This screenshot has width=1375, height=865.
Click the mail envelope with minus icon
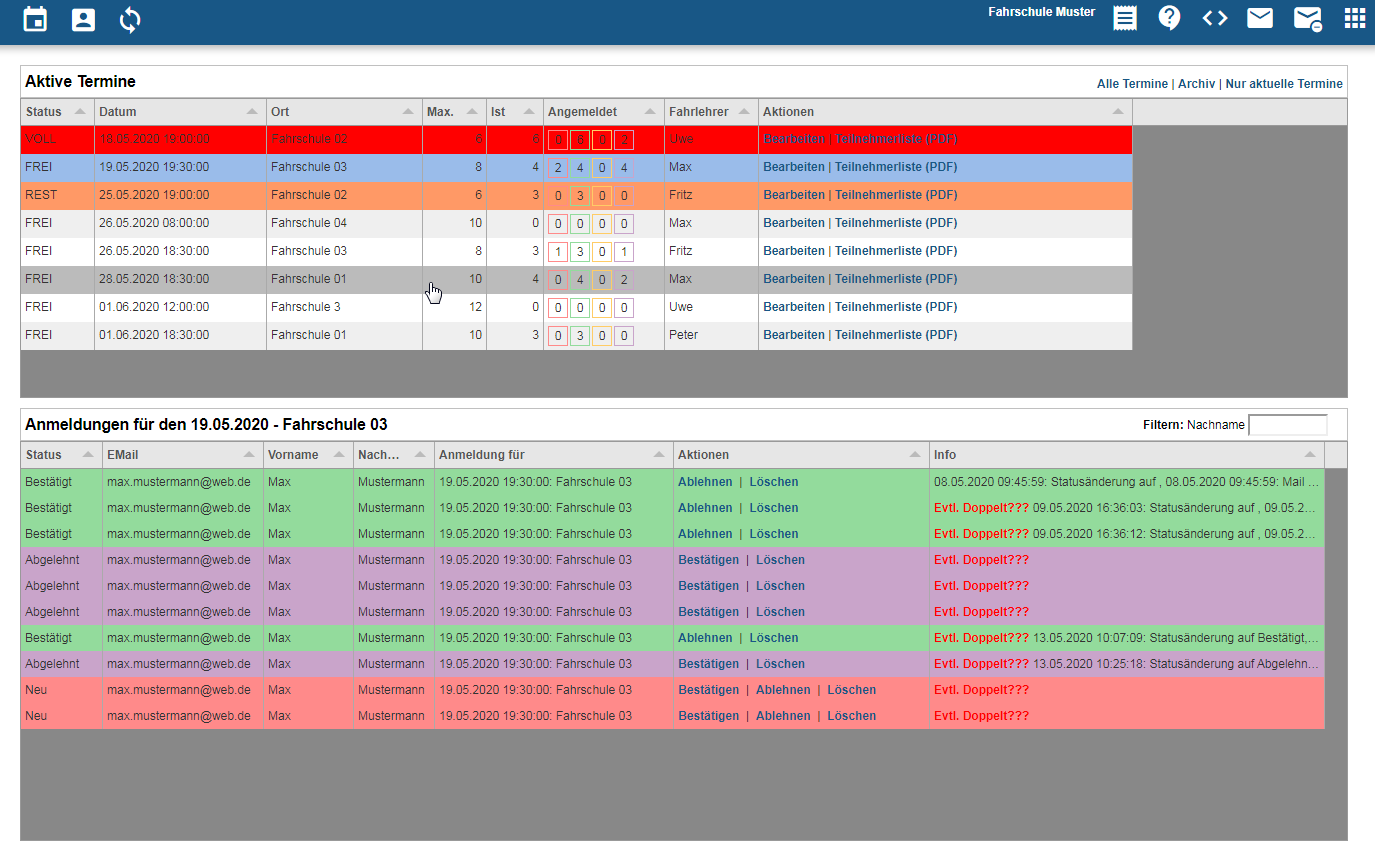(x=1307, y=19)
